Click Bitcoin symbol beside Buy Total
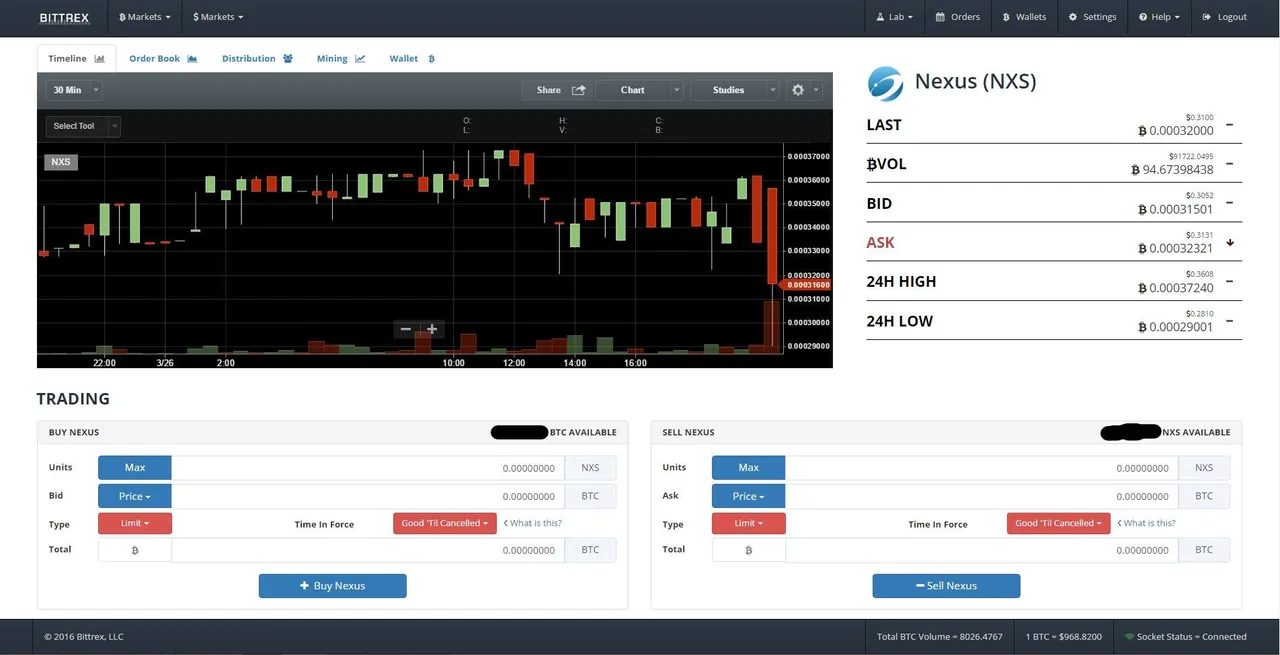1280x655 pixels. coord(135,550)
